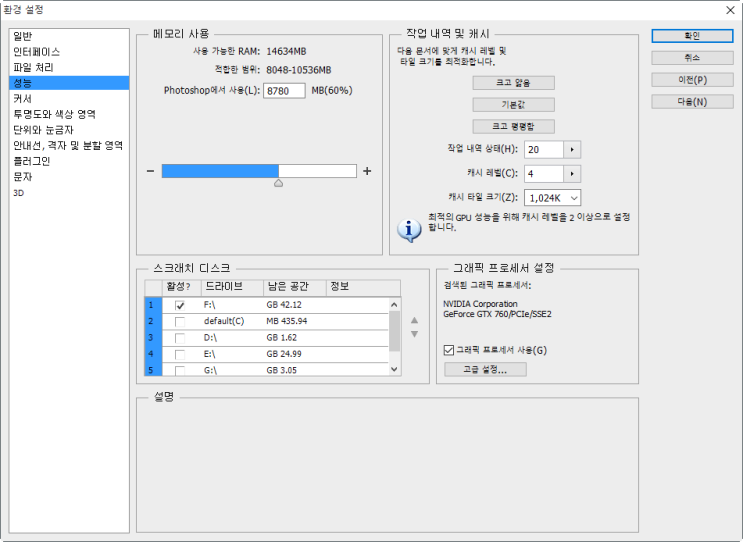Click the GB 42.12 free space cell
The image size is (743, 542).
click(x=284, y=305)
